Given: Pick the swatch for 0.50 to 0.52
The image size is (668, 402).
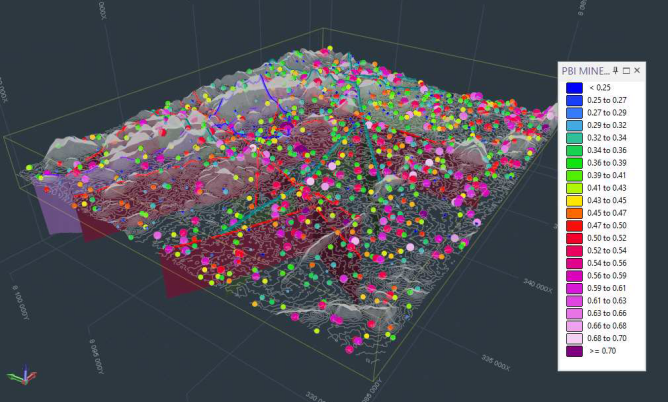Looking at the screenshot, I should tap(574, 238).
